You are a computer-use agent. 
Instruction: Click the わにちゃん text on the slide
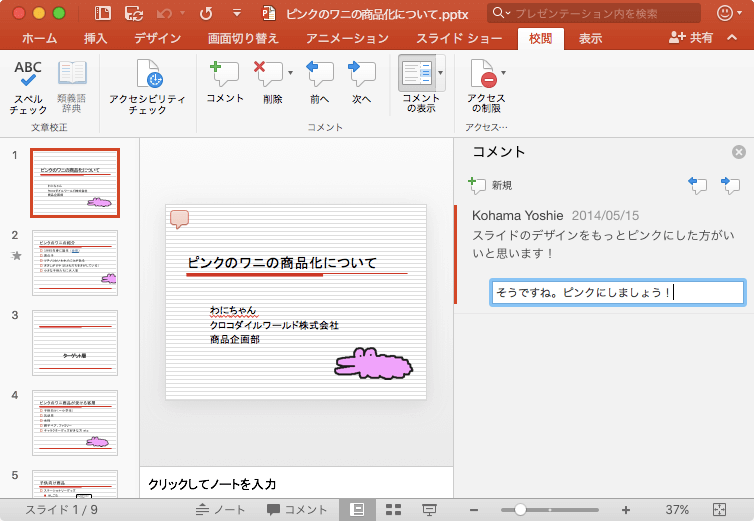pos(233,310)
